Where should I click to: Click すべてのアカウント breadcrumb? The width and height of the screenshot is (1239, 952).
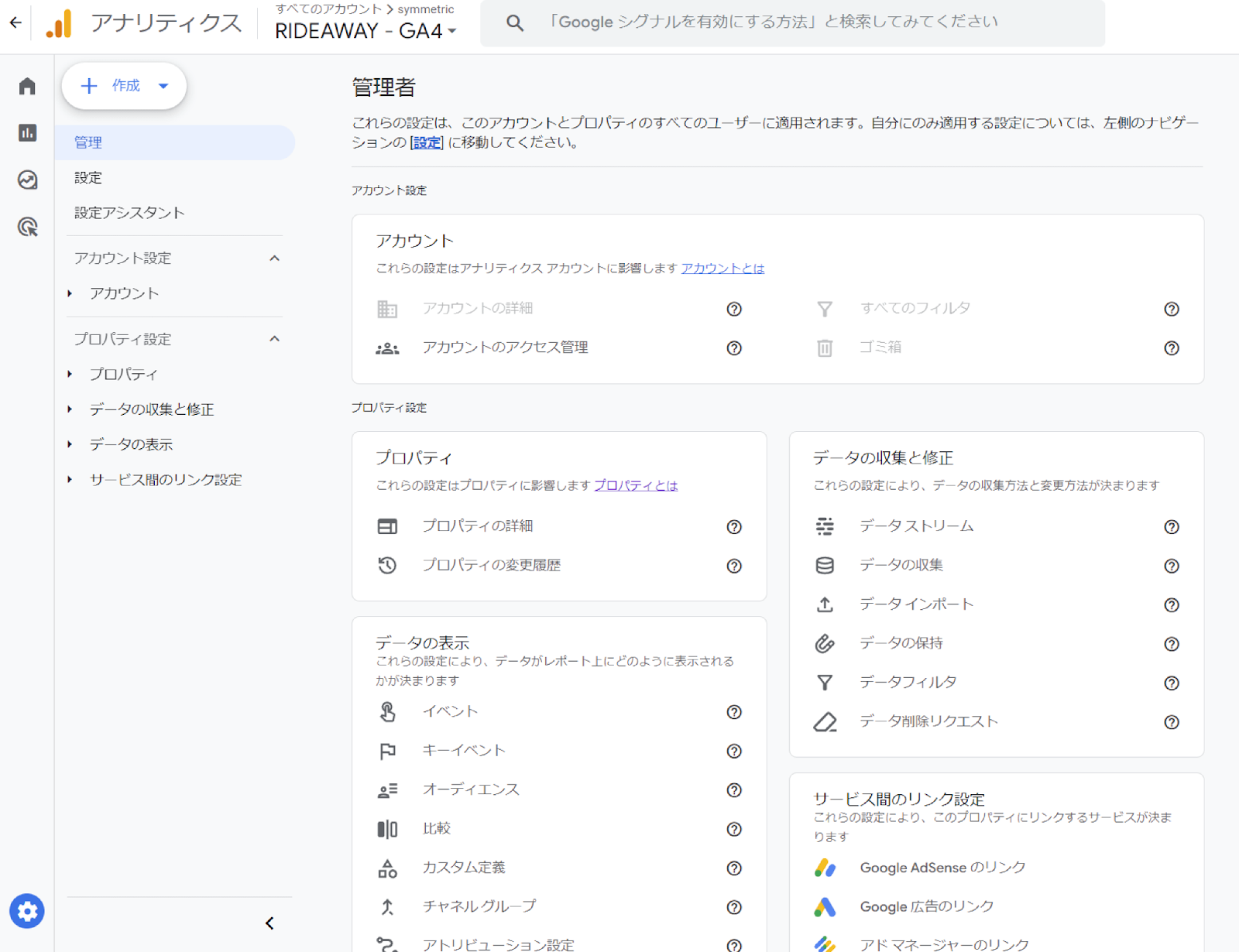328,9
